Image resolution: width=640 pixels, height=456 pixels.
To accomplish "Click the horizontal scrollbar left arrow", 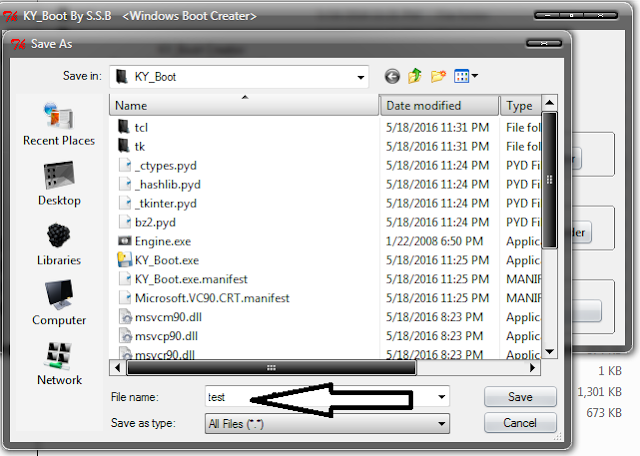I will click(x=118, y=368).
